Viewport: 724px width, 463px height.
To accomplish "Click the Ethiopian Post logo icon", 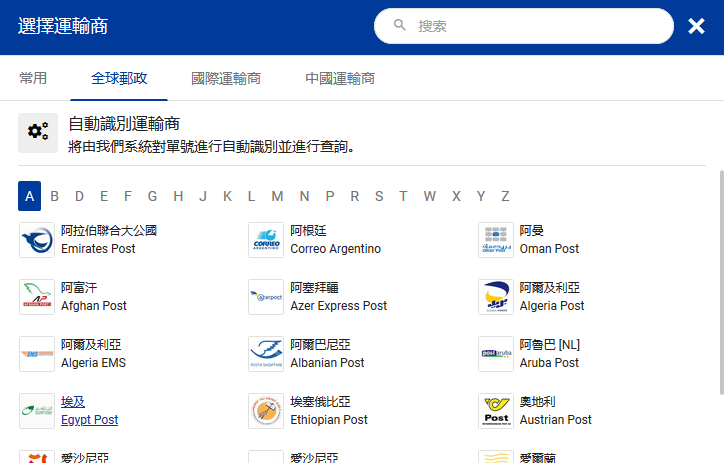I will coord(266,411).
